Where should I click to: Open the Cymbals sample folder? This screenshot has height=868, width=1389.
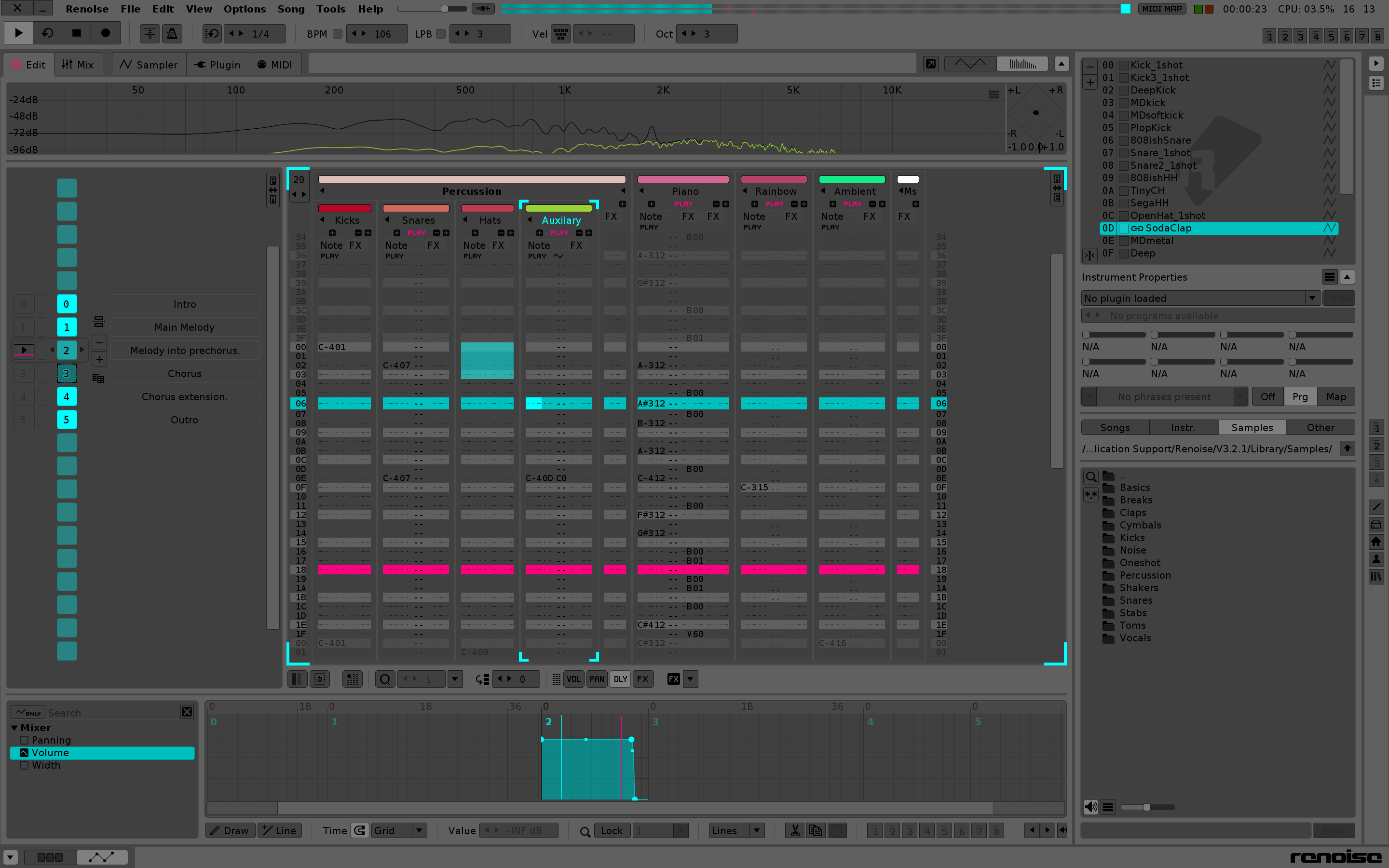tap(1140, 525)
